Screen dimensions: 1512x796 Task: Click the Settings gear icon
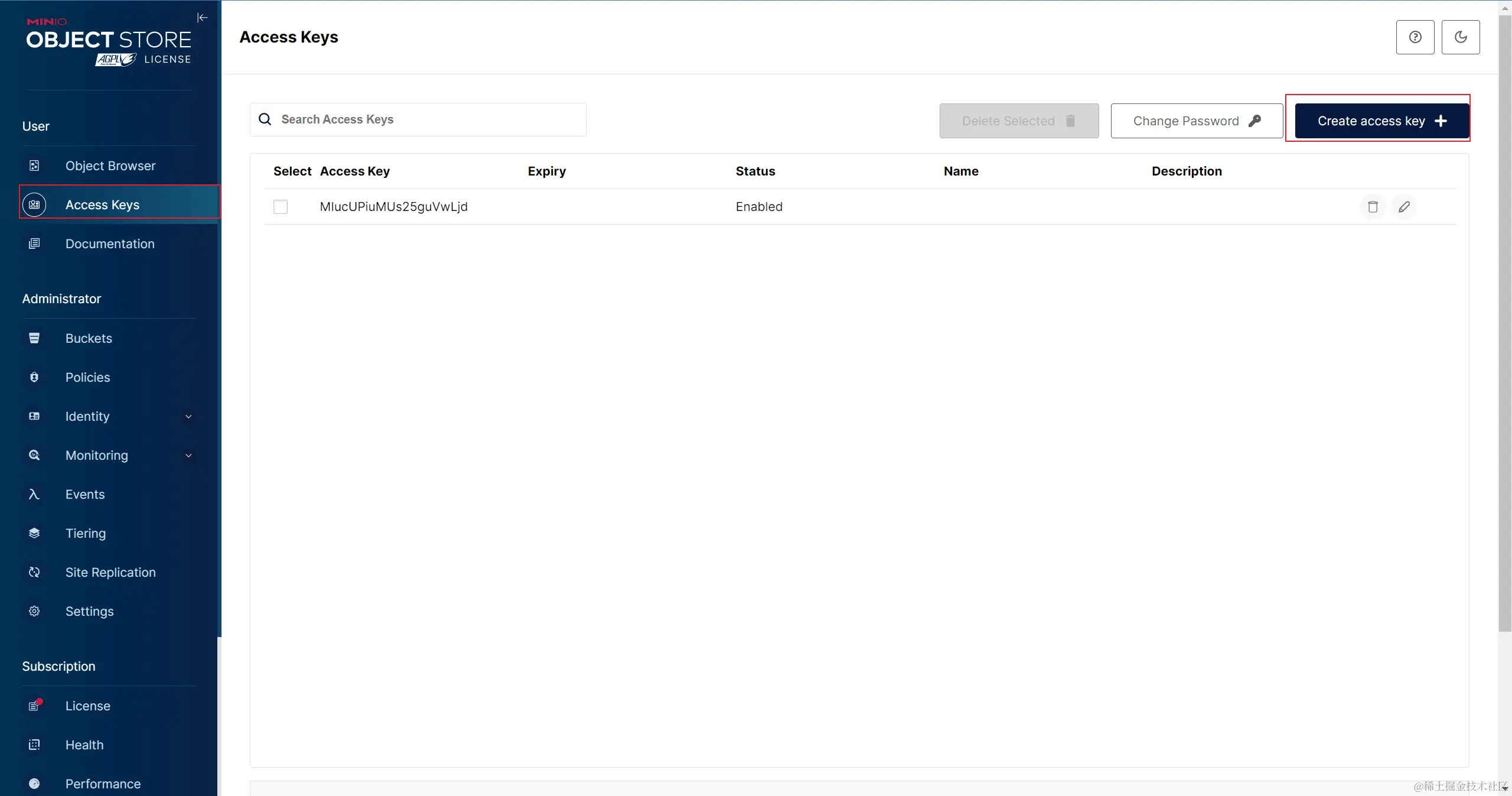click(x=34, y=611)
